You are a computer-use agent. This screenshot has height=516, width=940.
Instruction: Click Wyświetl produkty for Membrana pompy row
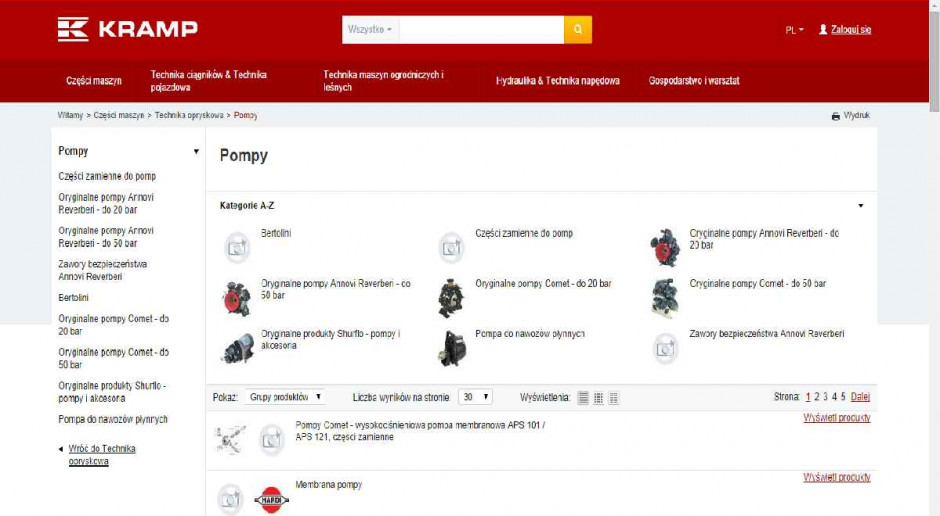pyautogui.click(x=837, y=477)
